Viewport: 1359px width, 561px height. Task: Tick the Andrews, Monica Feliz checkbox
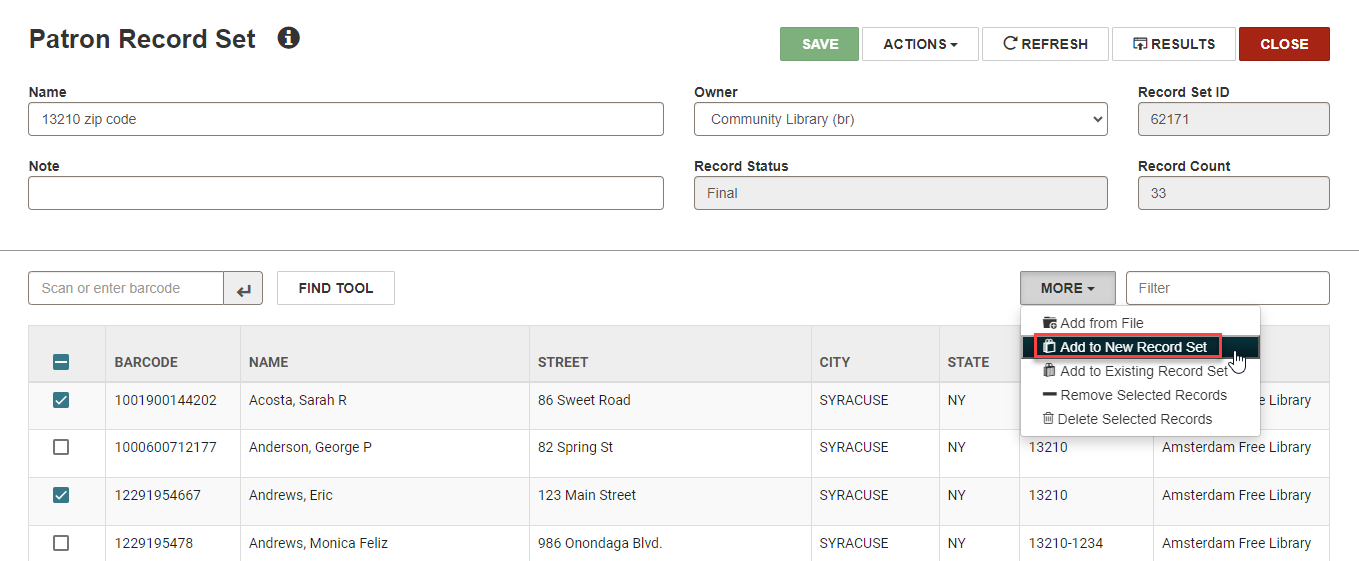pyautogui.click(x=61, y=543)
